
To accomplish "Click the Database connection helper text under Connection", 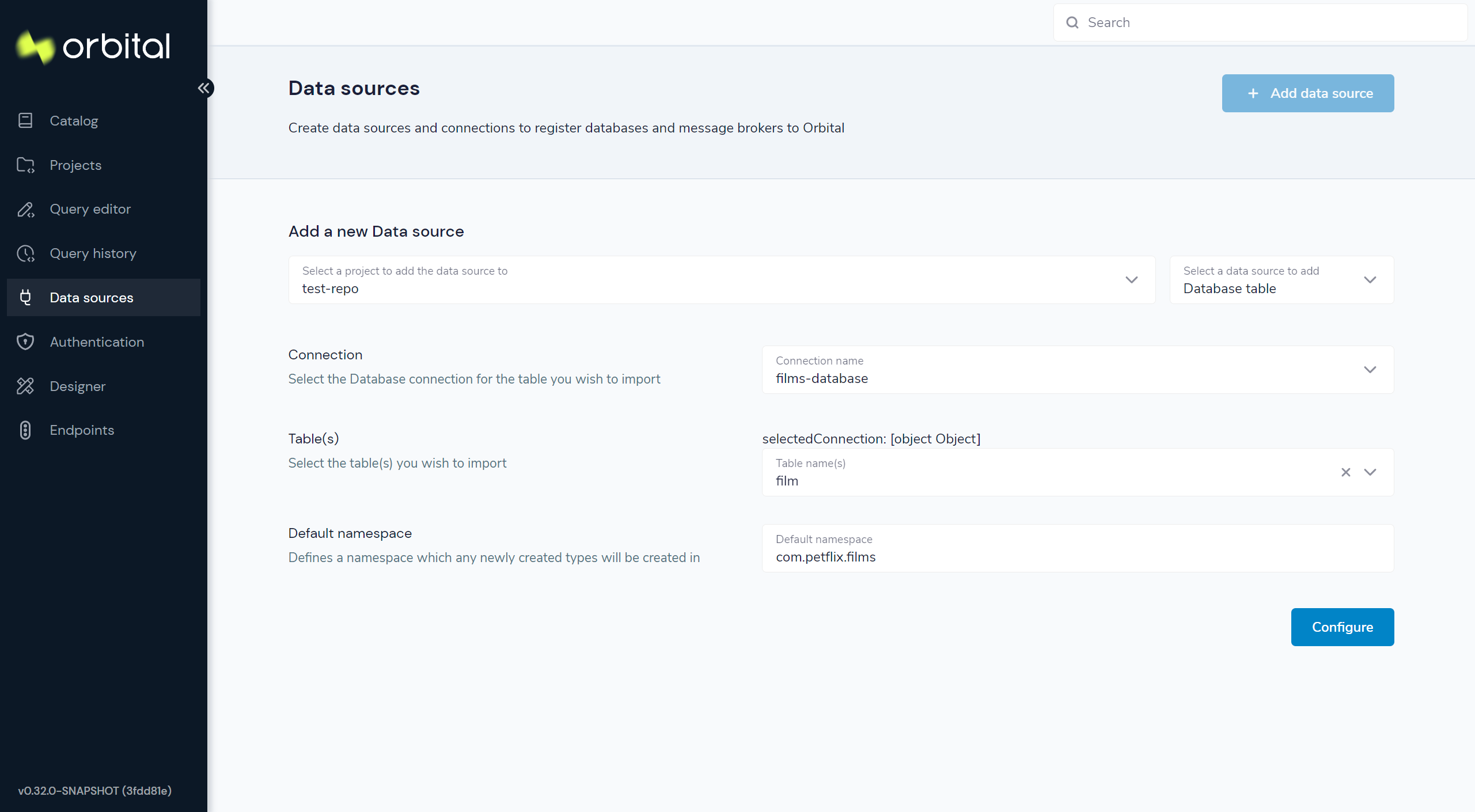I will [474, 379].
